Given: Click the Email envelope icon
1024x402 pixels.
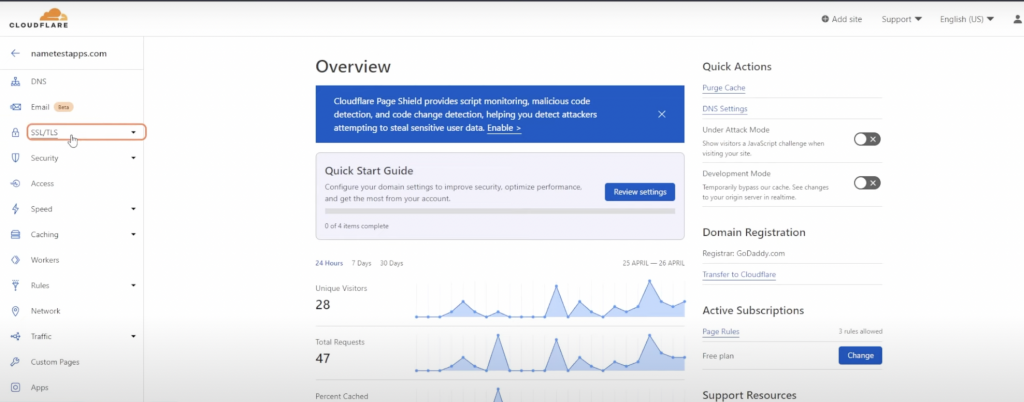Looking at the screenshot, I should point(16,107).
